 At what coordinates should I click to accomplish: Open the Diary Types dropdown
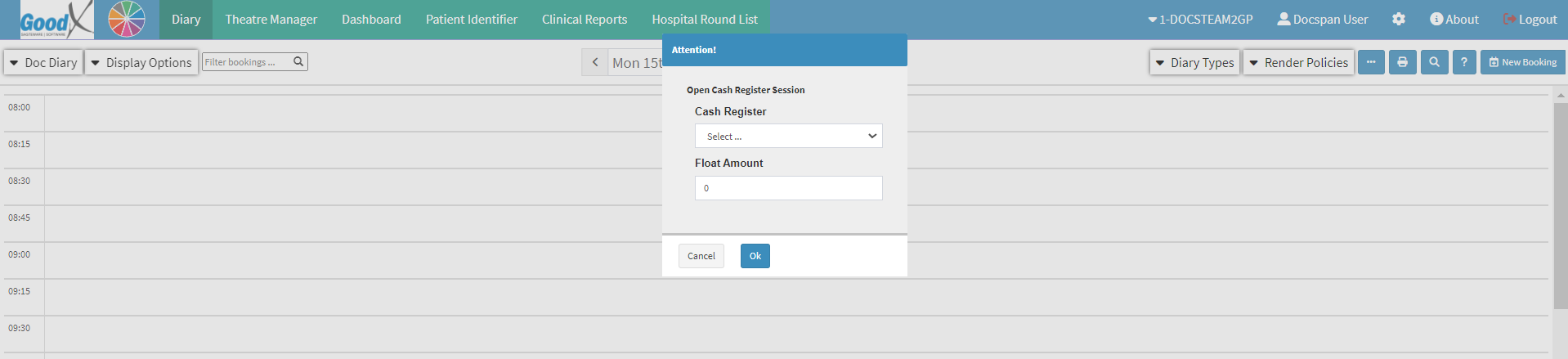(x=1194, y=62)
